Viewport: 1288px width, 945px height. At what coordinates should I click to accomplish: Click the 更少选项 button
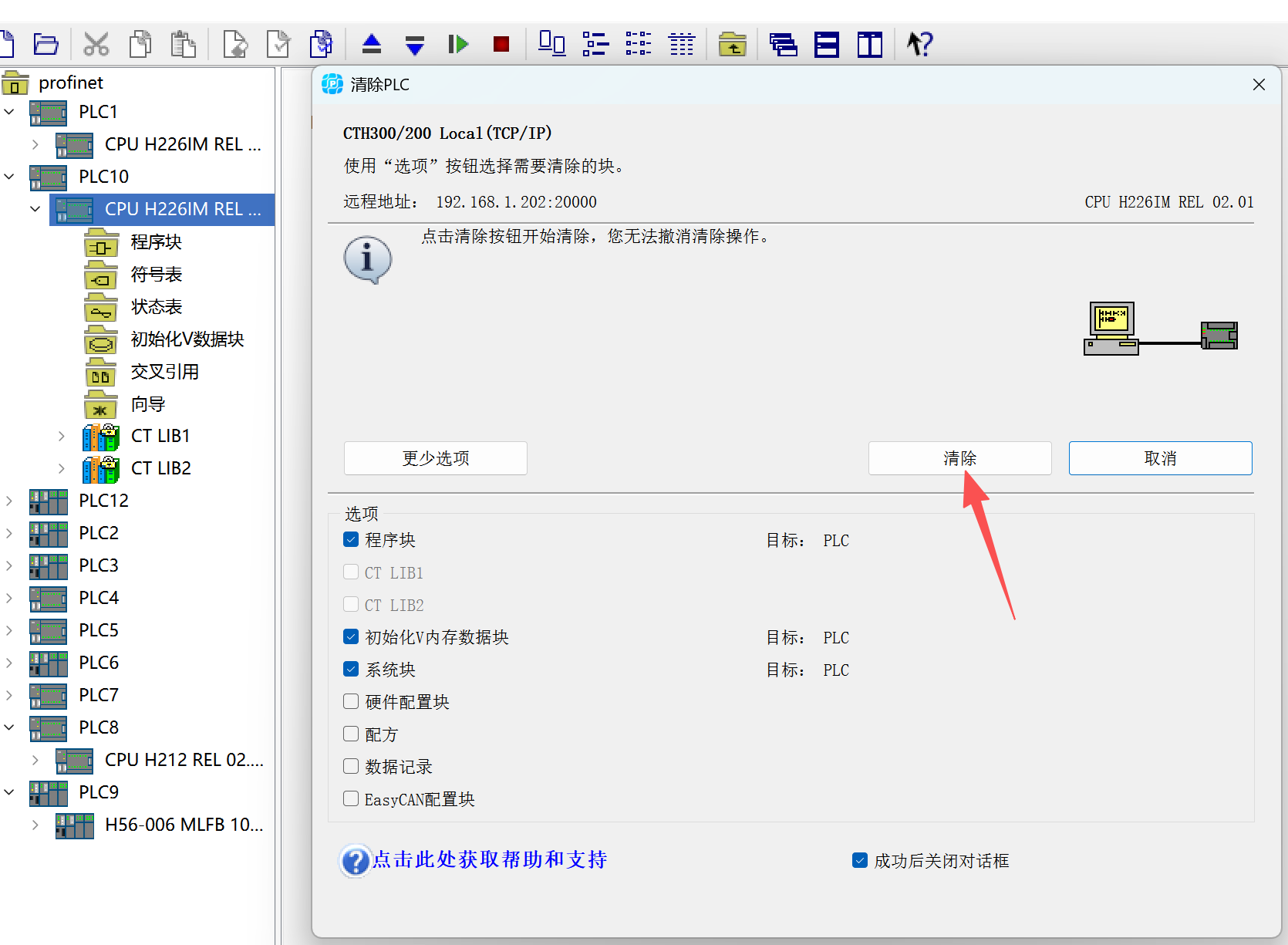pos(436,458)
